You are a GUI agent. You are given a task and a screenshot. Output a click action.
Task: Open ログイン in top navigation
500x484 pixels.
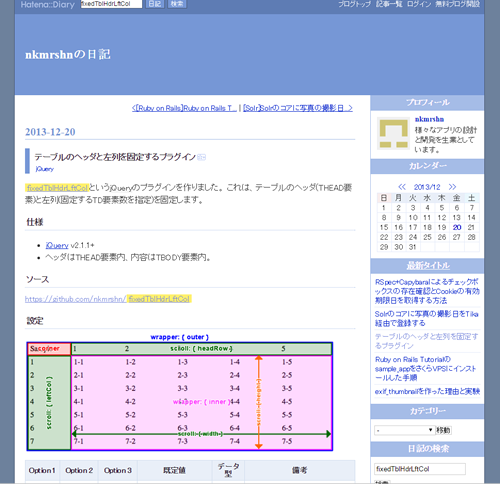tap(419, 4)
